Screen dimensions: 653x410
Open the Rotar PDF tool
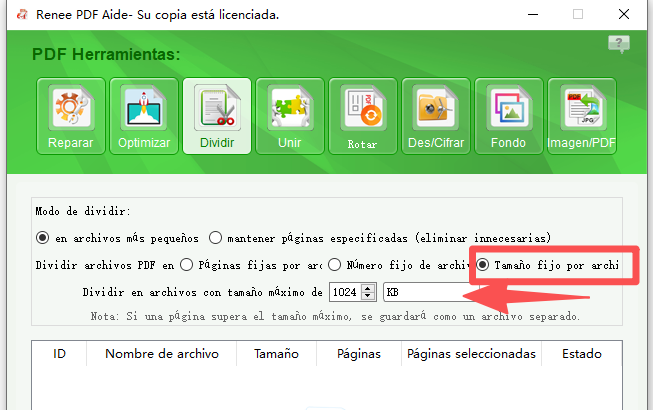[x=363, y=116]
